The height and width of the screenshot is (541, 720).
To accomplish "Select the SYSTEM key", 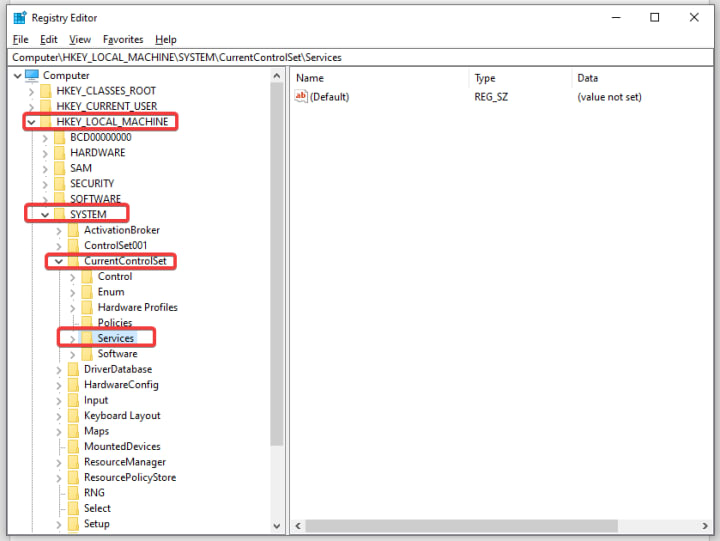I will tap(88, 214).
